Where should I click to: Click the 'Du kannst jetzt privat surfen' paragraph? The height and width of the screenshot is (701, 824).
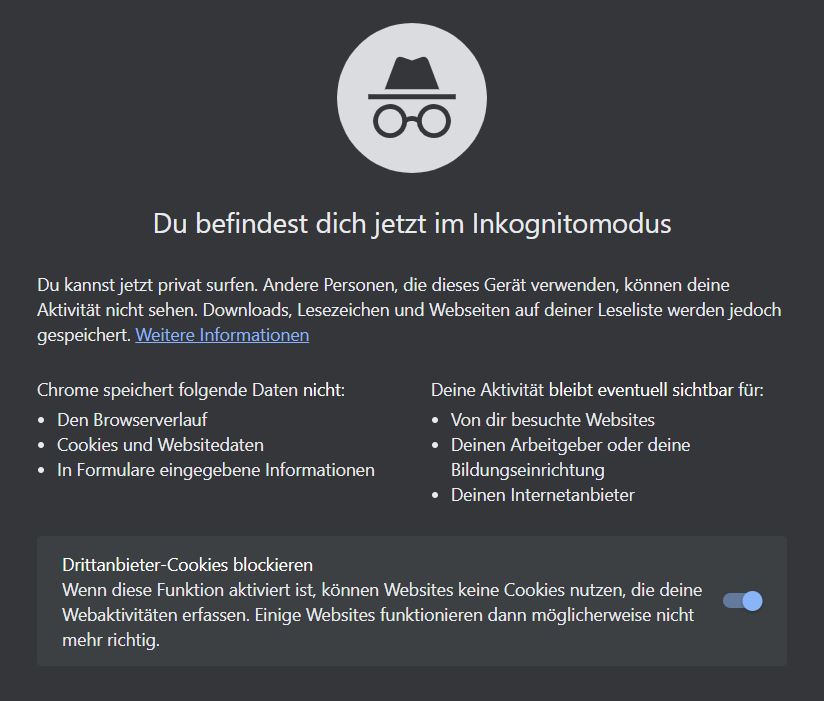(x=409, y=310)
